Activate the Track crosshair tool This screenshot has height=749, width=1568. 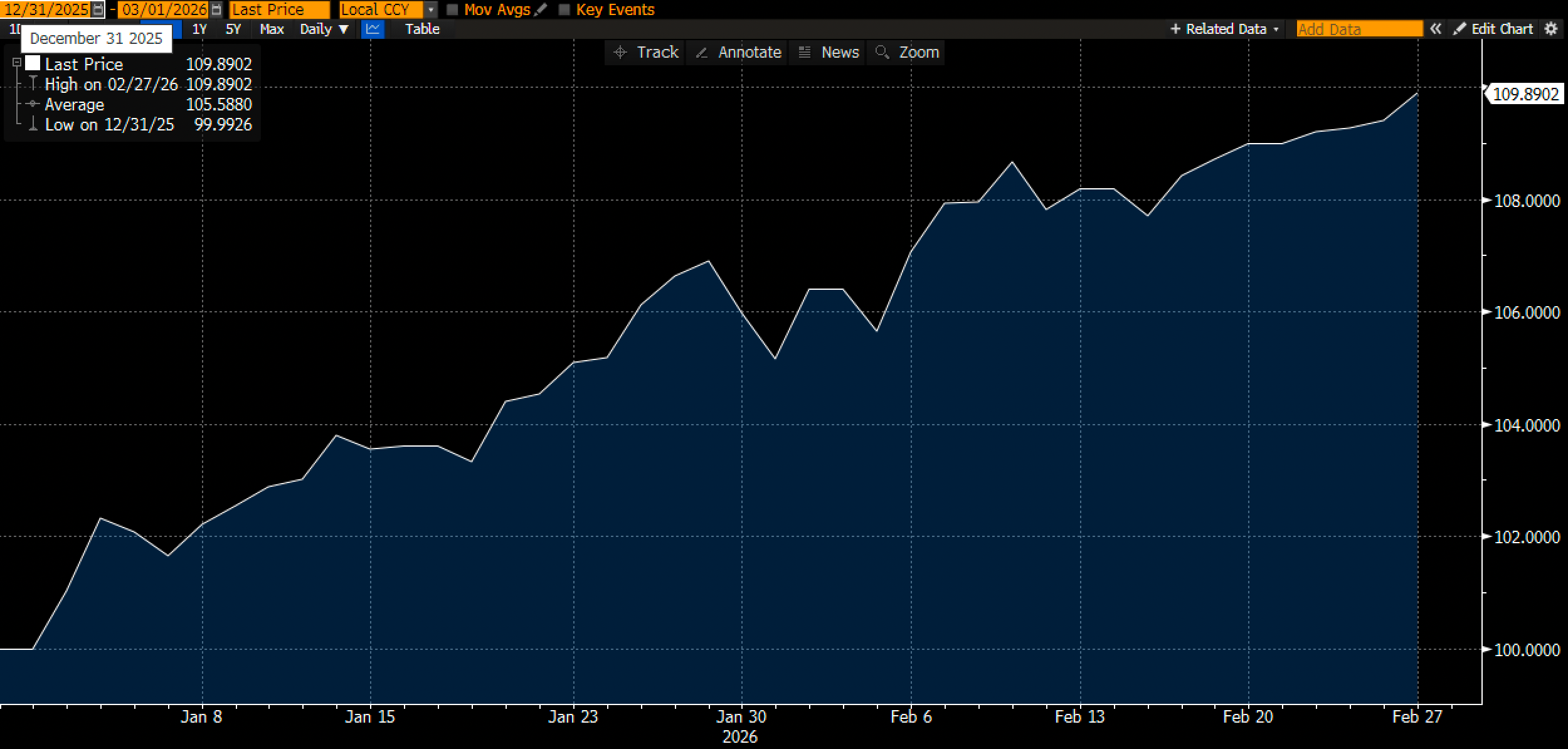pyautogui.click(x=646, y=52)
